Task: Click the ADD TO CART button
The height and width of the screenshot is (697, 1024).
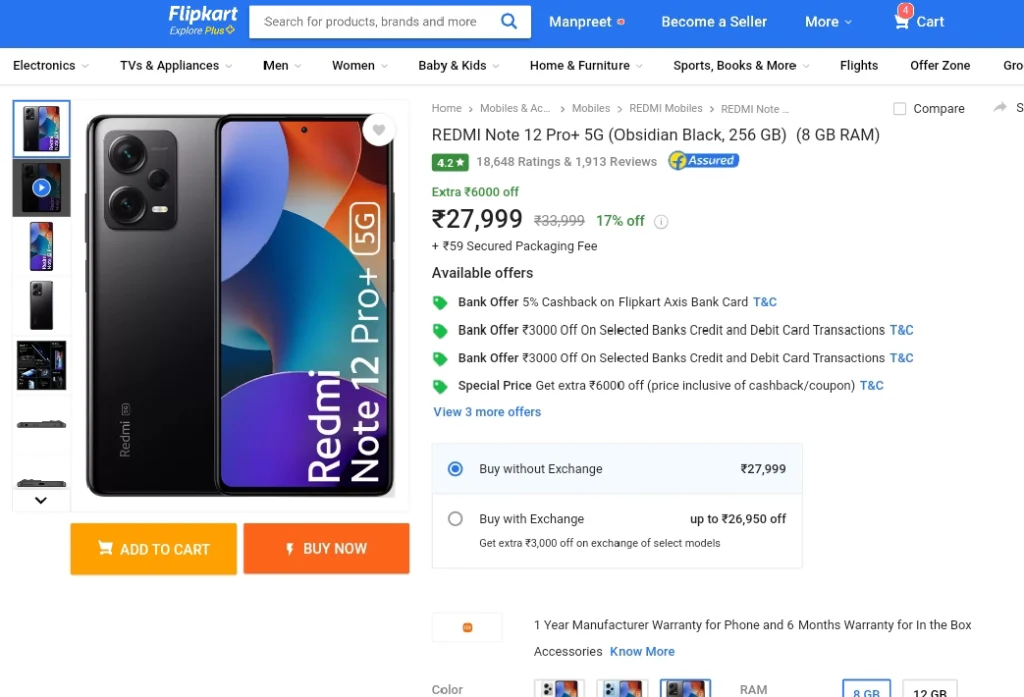Action: (x=153, y=549)
